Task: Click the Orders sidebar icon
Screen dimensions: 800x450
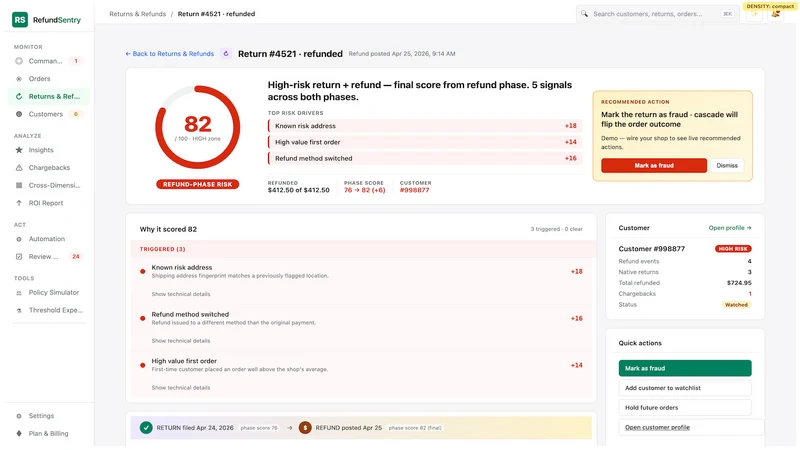Action: coord(19,79)
